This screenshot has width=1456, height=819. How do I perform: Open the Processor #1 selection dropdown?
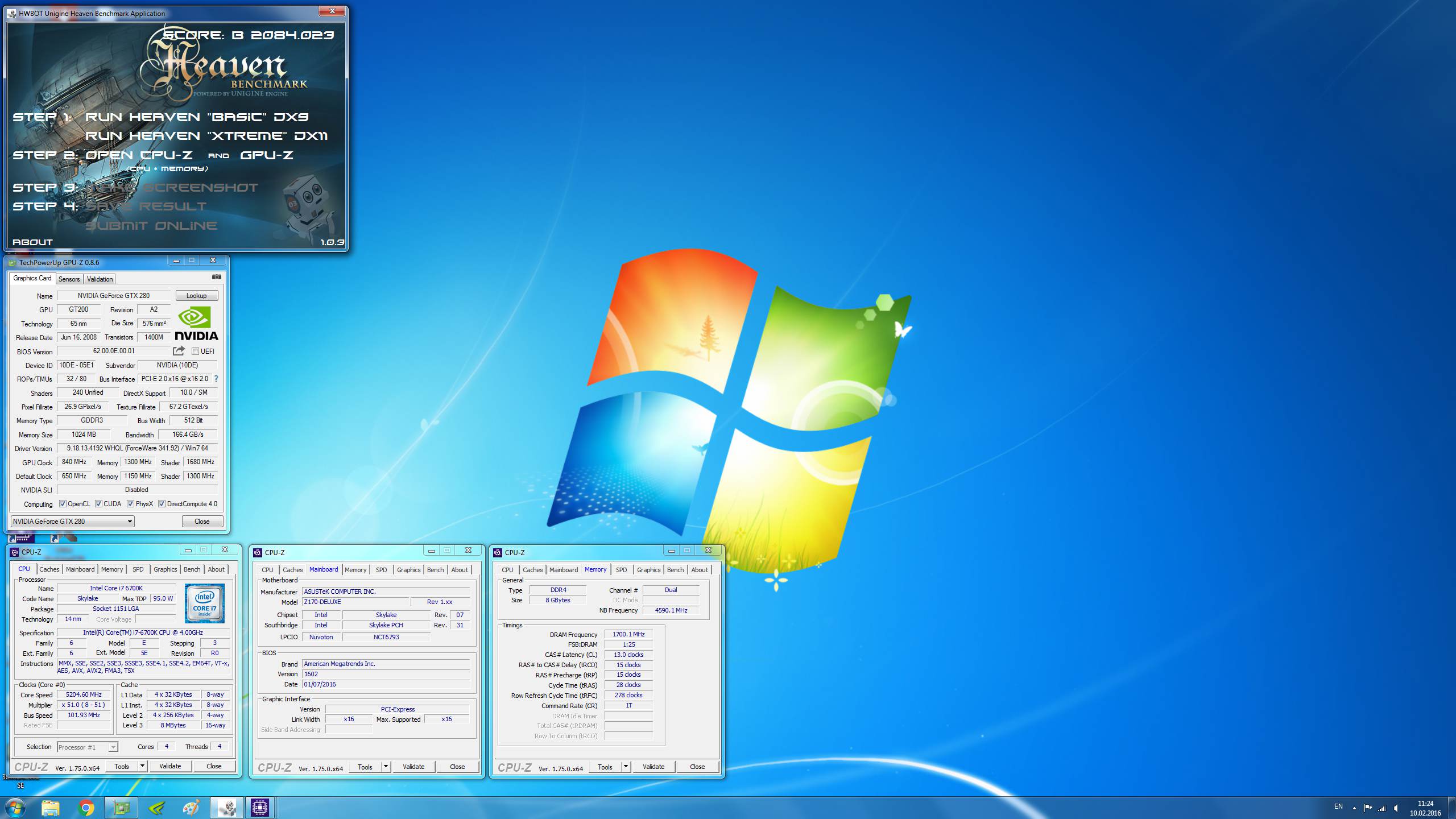click(87, 747)
